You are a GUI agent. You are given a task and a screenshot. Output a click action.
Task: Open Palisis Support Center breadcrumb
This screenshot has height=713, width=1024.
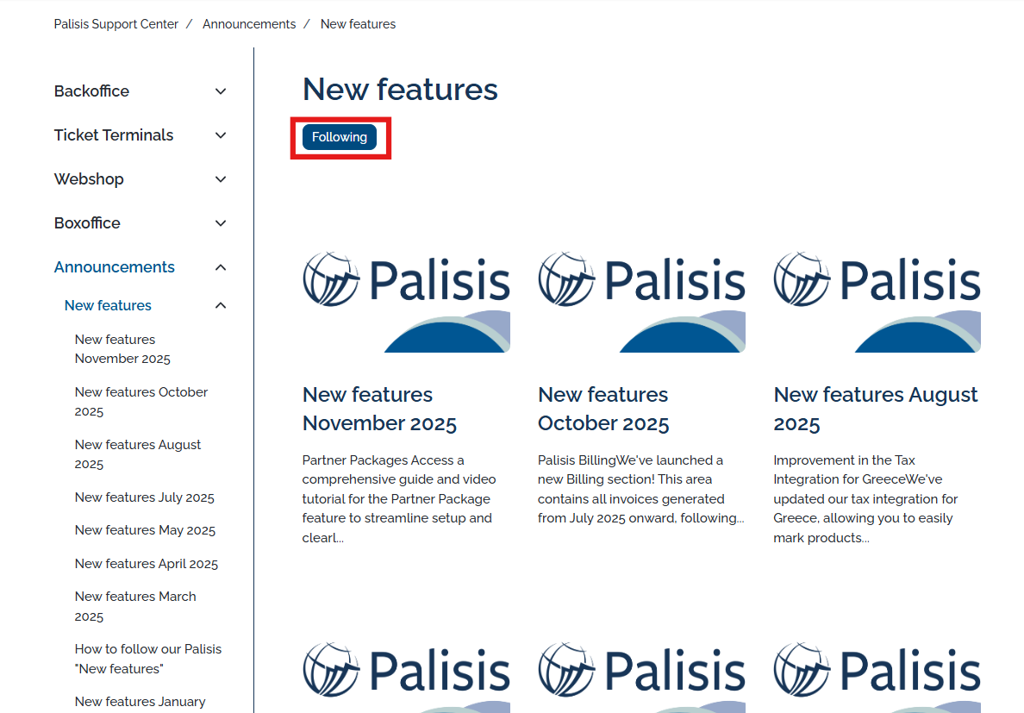click(x=116, y=24)
